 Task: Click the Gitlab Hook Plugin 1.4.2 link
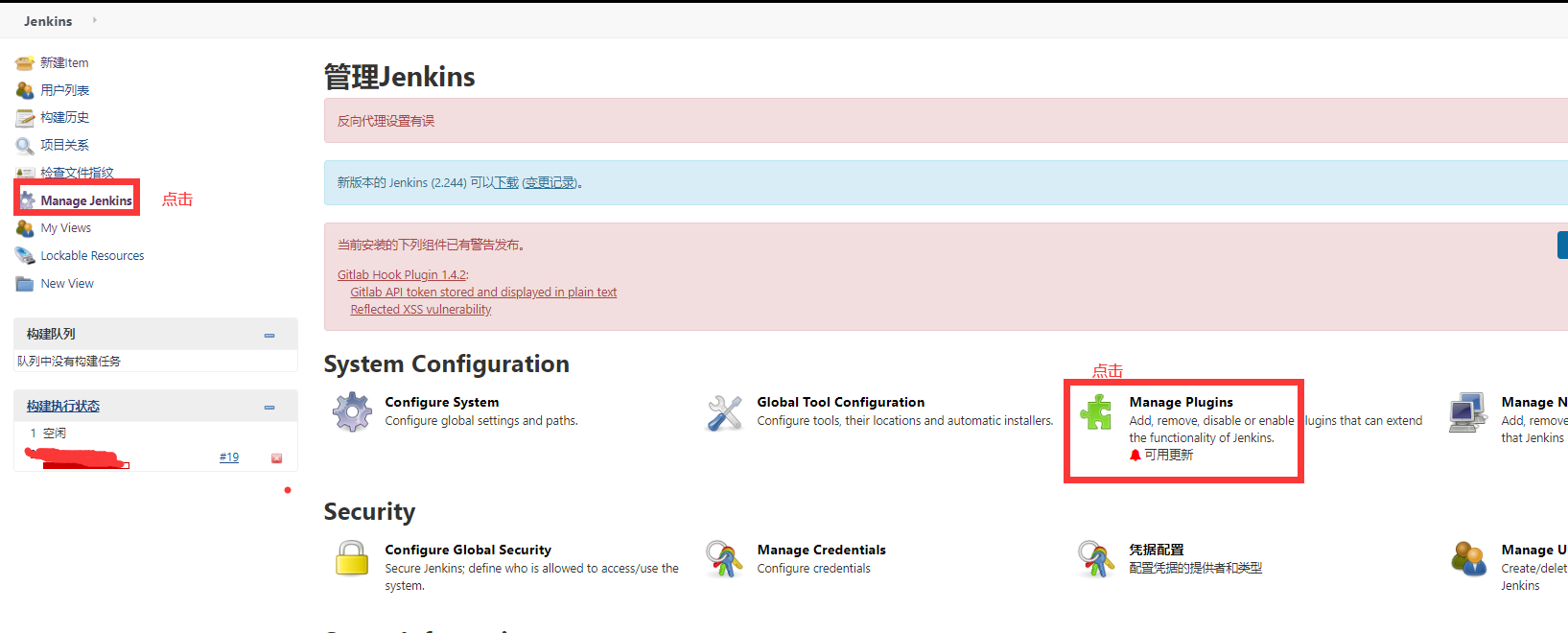click(401, 275)
